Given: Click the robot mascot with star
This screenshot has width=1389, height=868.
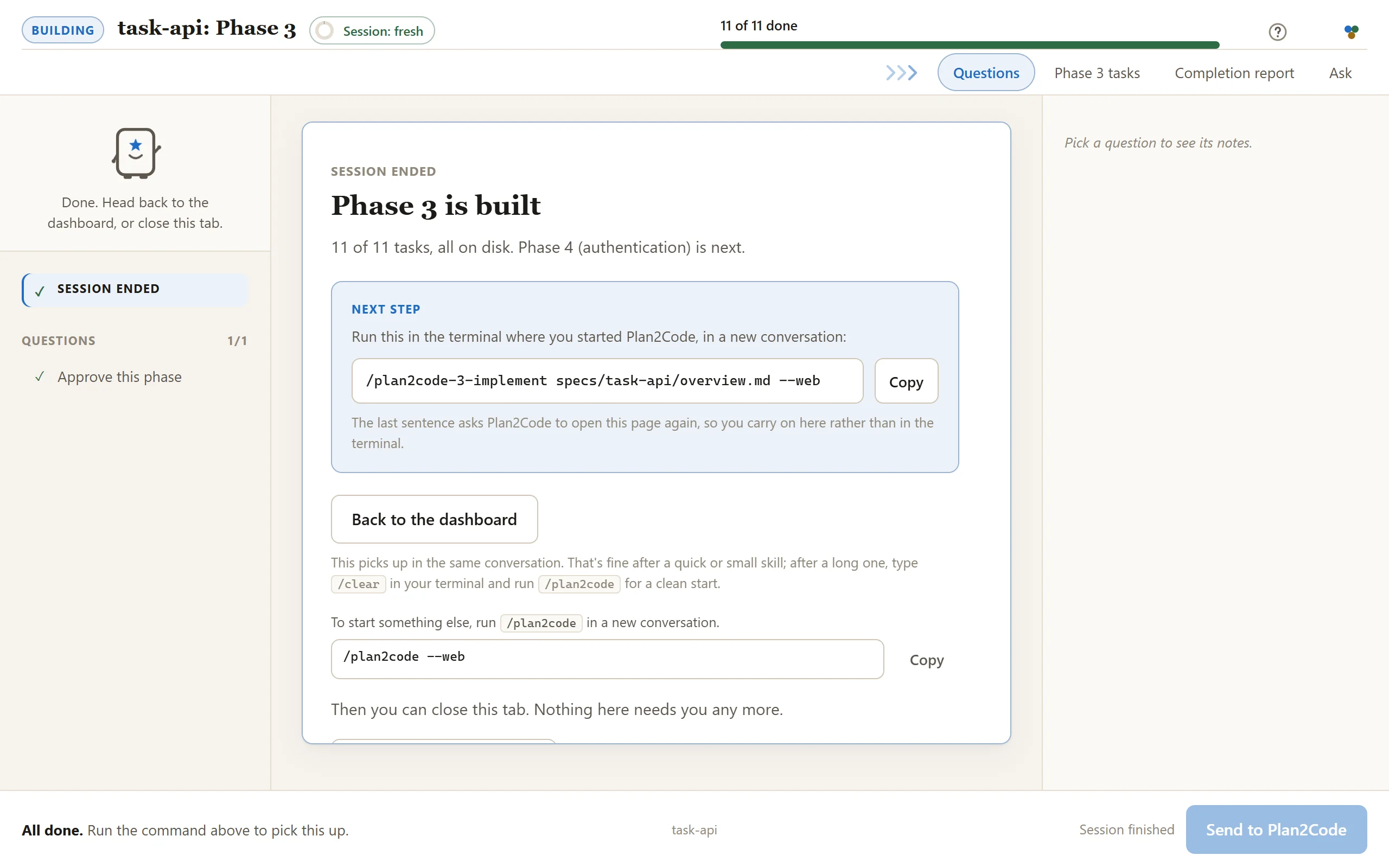Looking at the screenshot, I should coord(136,154).
